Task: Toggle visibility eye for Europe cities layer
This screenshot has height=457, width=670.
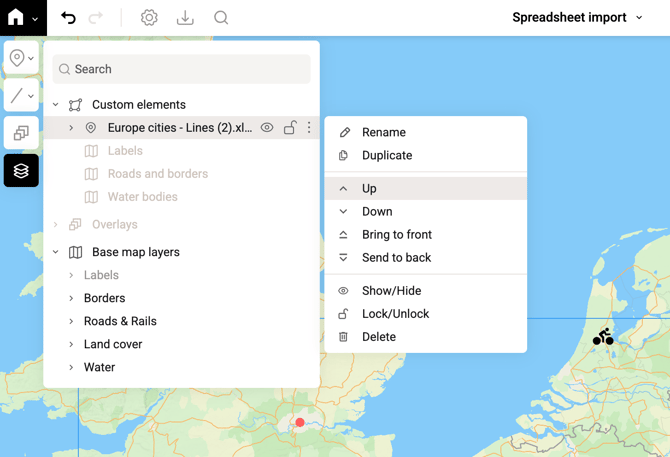Action: 267,128
